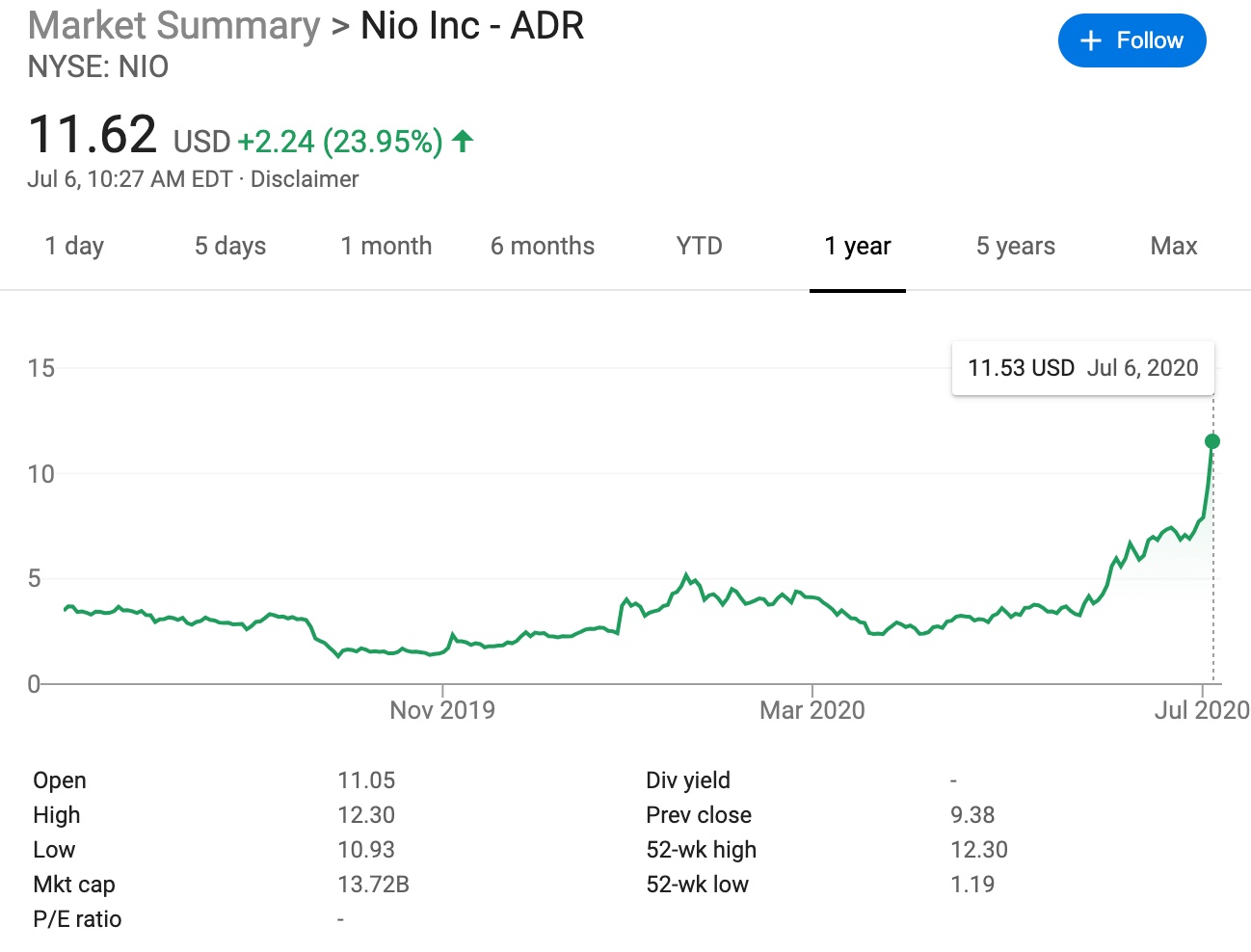This screenshot has width=1251, height=952.
Task: Click the price tooltip showing 11.53 USD
Action: [1081, 367]
